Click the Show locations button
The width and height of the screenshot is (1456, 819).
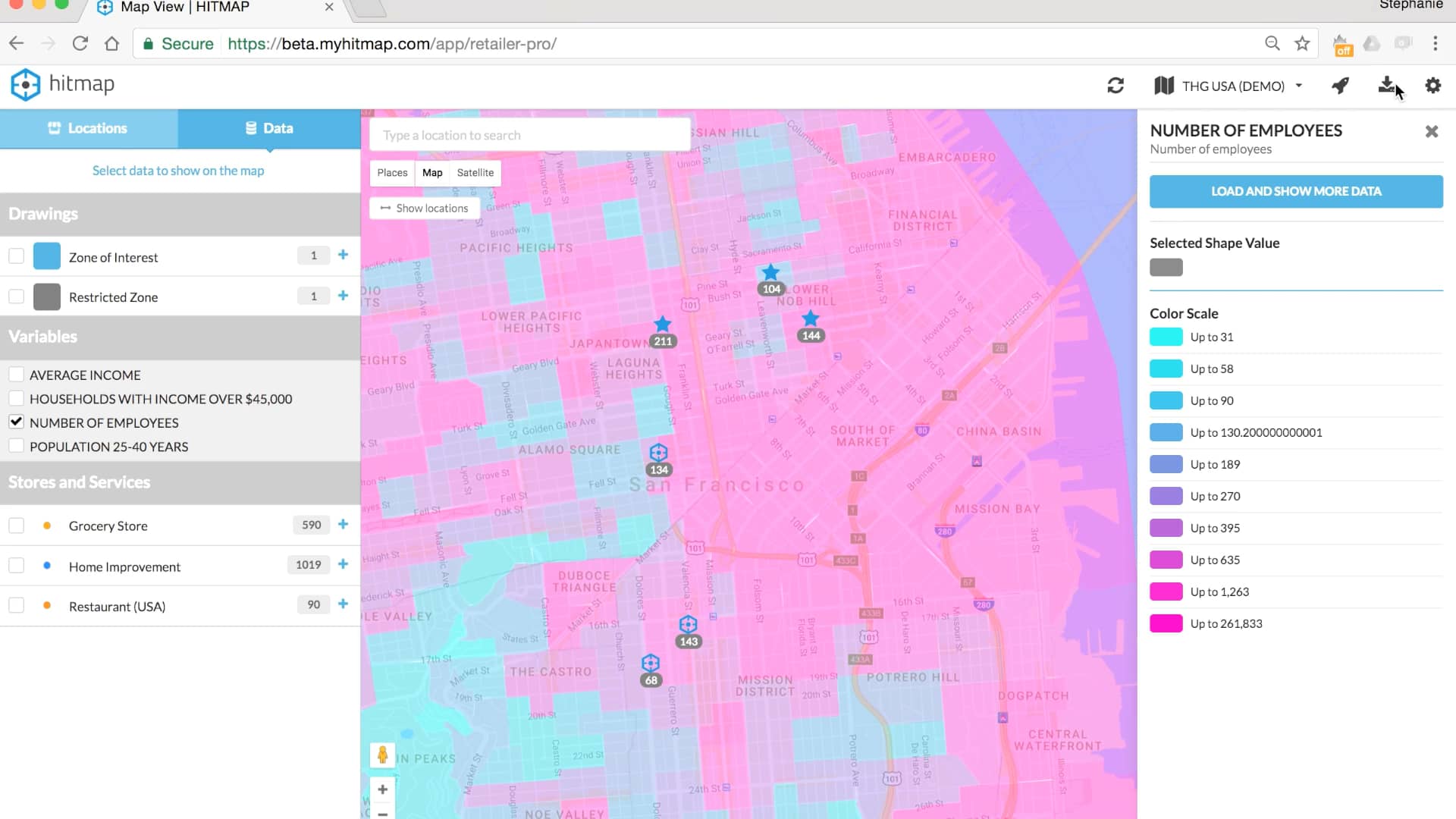pyautogui.click(x=425, y=209)
